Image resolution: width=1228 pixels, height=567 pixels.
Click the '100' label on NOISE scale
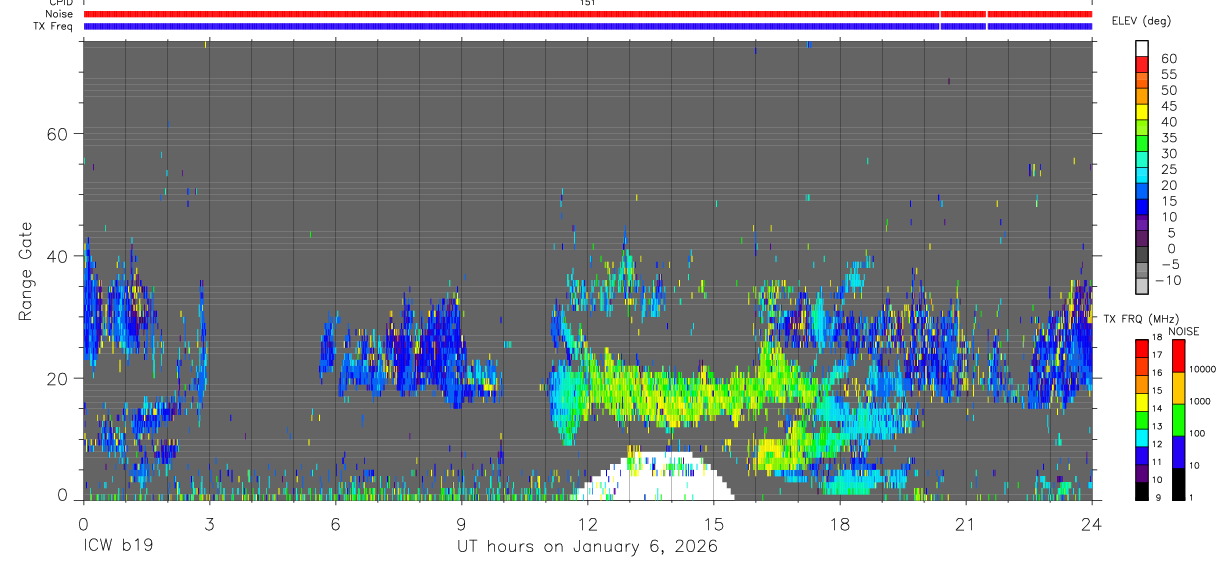(1197, 433)
